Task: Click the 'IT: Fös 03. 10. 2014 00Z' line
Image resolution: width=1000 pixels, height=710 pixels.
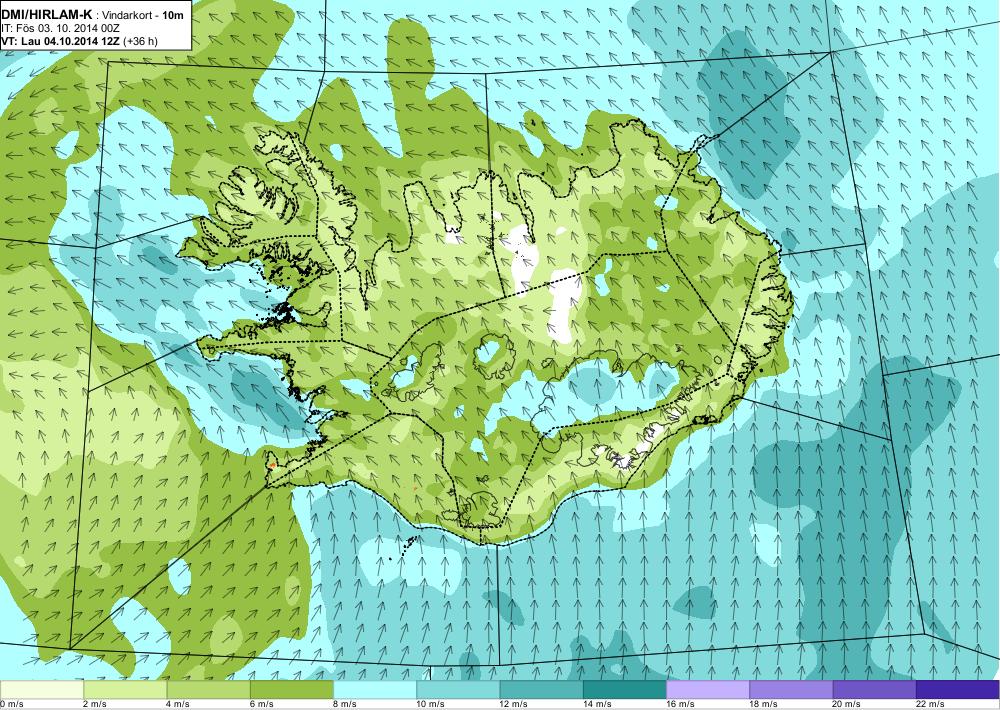Action: point(61,28)
